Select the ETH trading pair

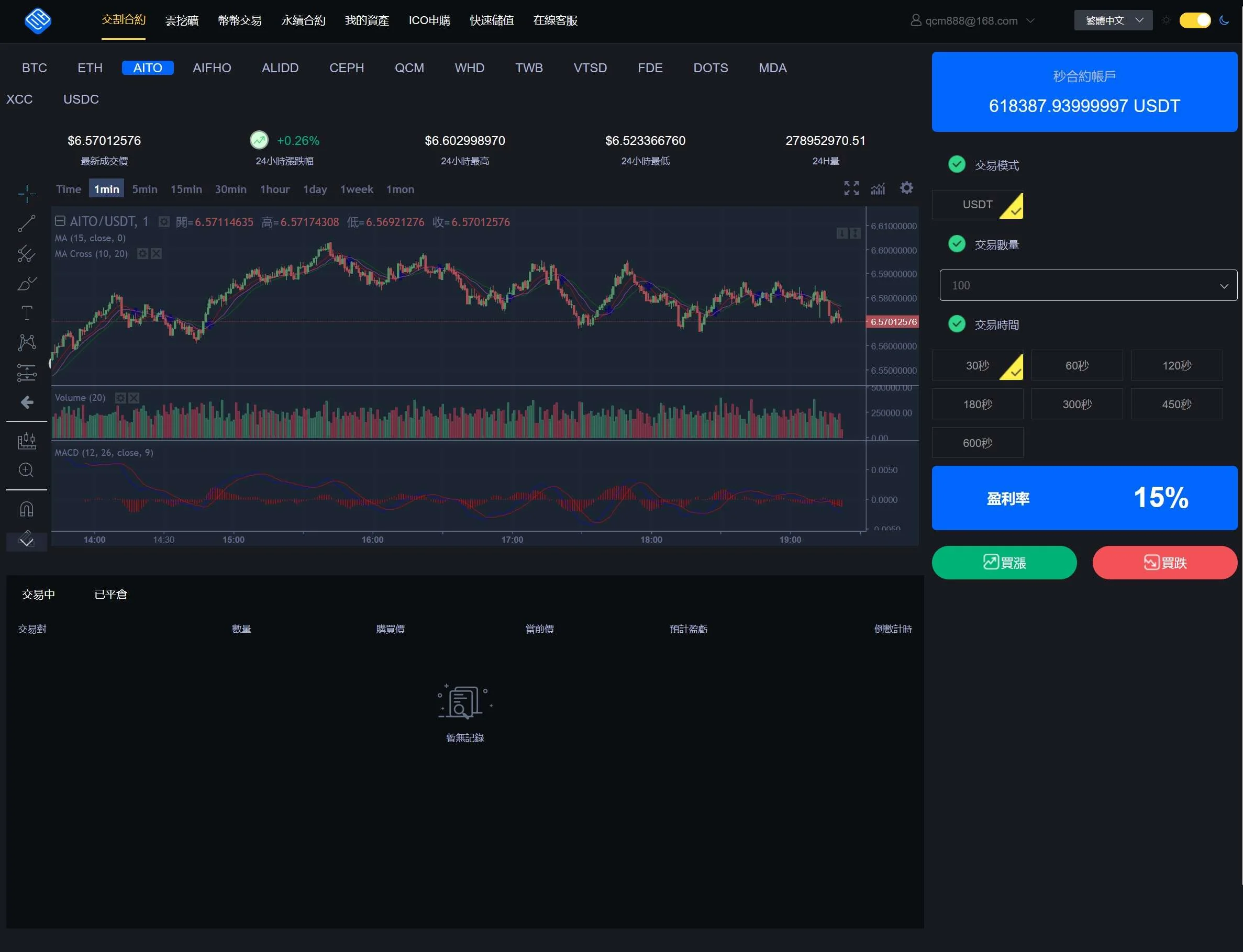[90, 68]
